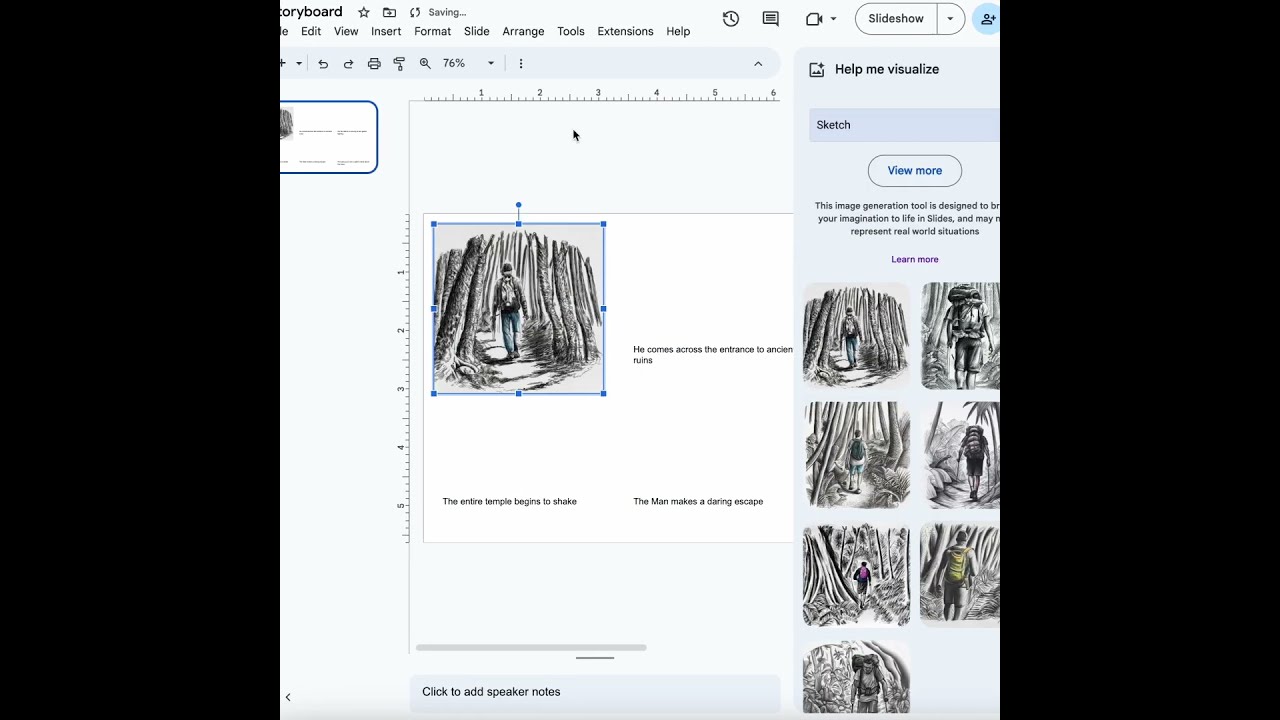
Task: Click the Sketch prompt input field
Action: (903, 125)
